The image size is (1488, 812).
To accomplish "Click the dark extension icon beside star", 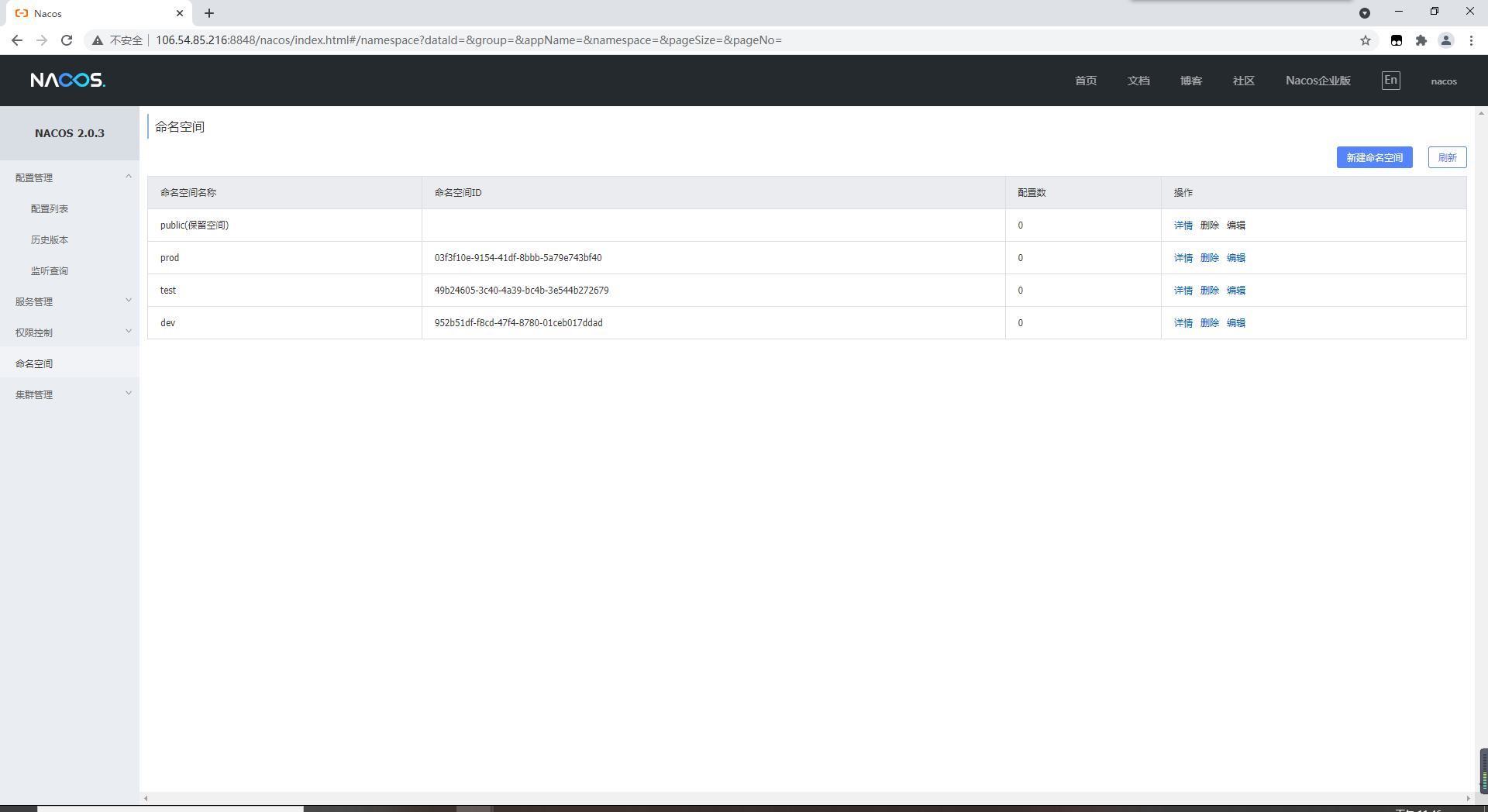I will [1396, 40].
